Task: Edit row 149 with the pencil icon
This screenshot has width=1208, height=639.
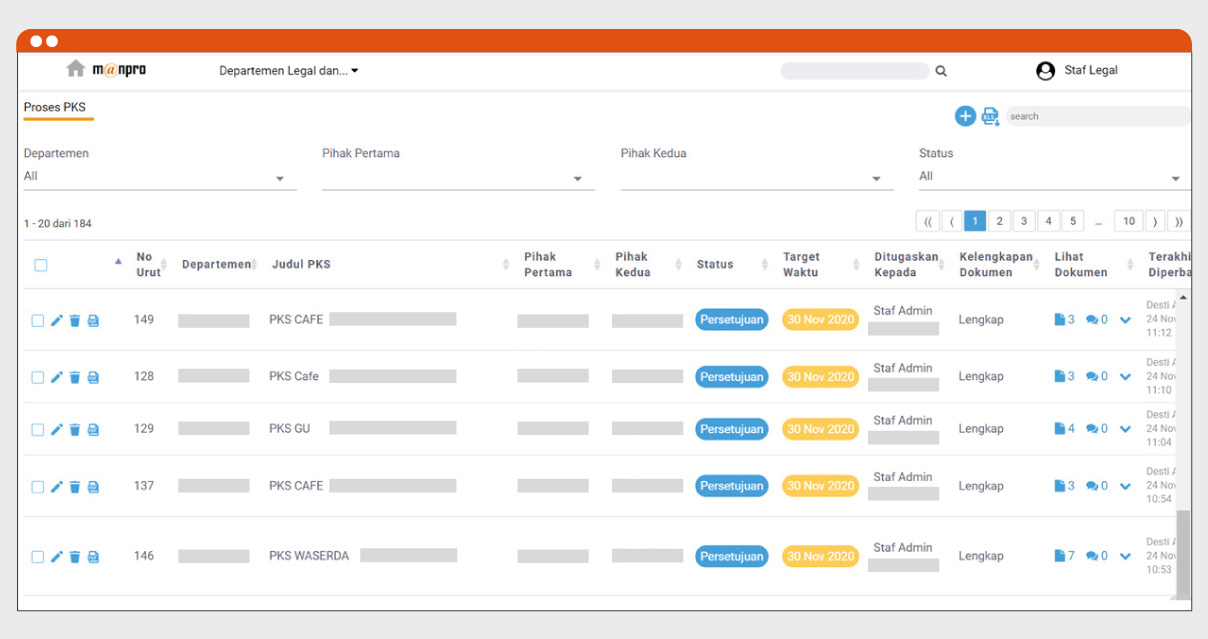Action: pos(57,321)
